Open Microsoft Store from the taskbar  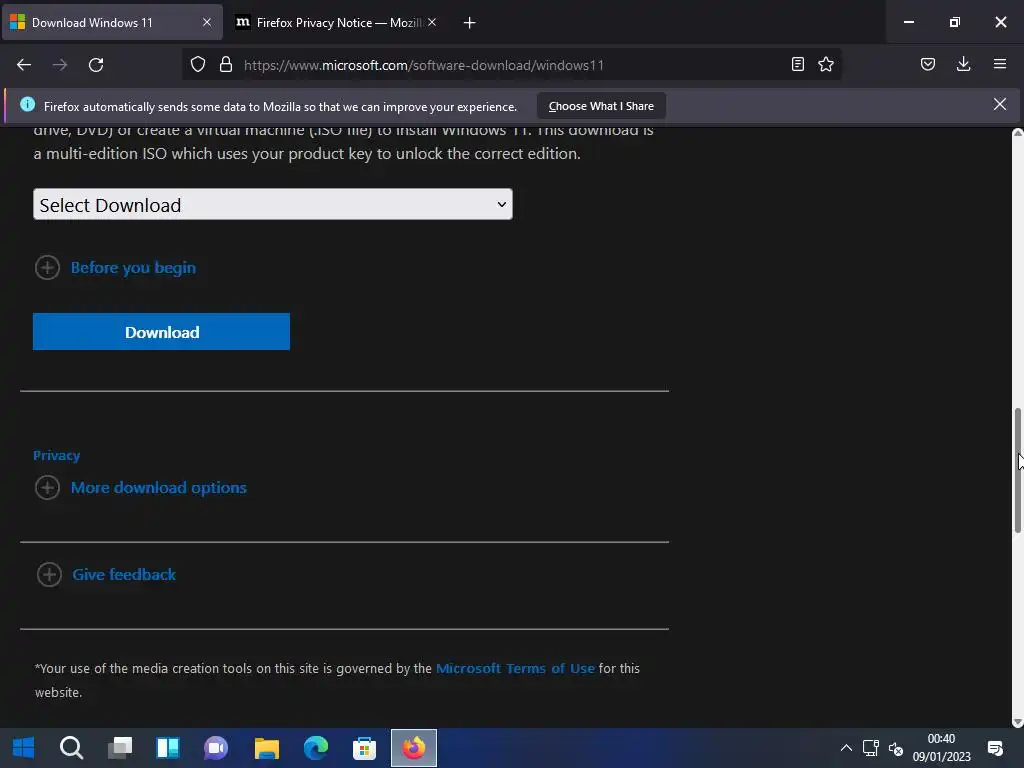364,748
